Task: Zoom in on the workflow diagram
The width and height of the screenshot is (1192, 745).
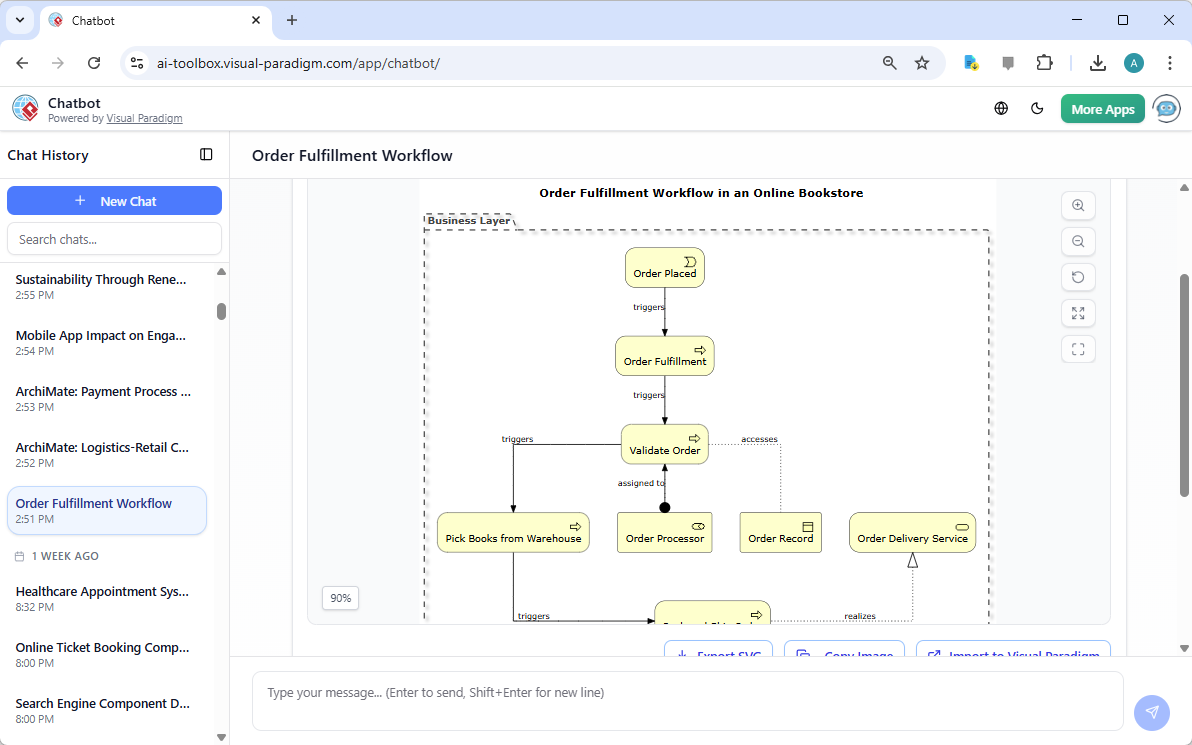Action: pyautogui.click(x=1078, y=205)
